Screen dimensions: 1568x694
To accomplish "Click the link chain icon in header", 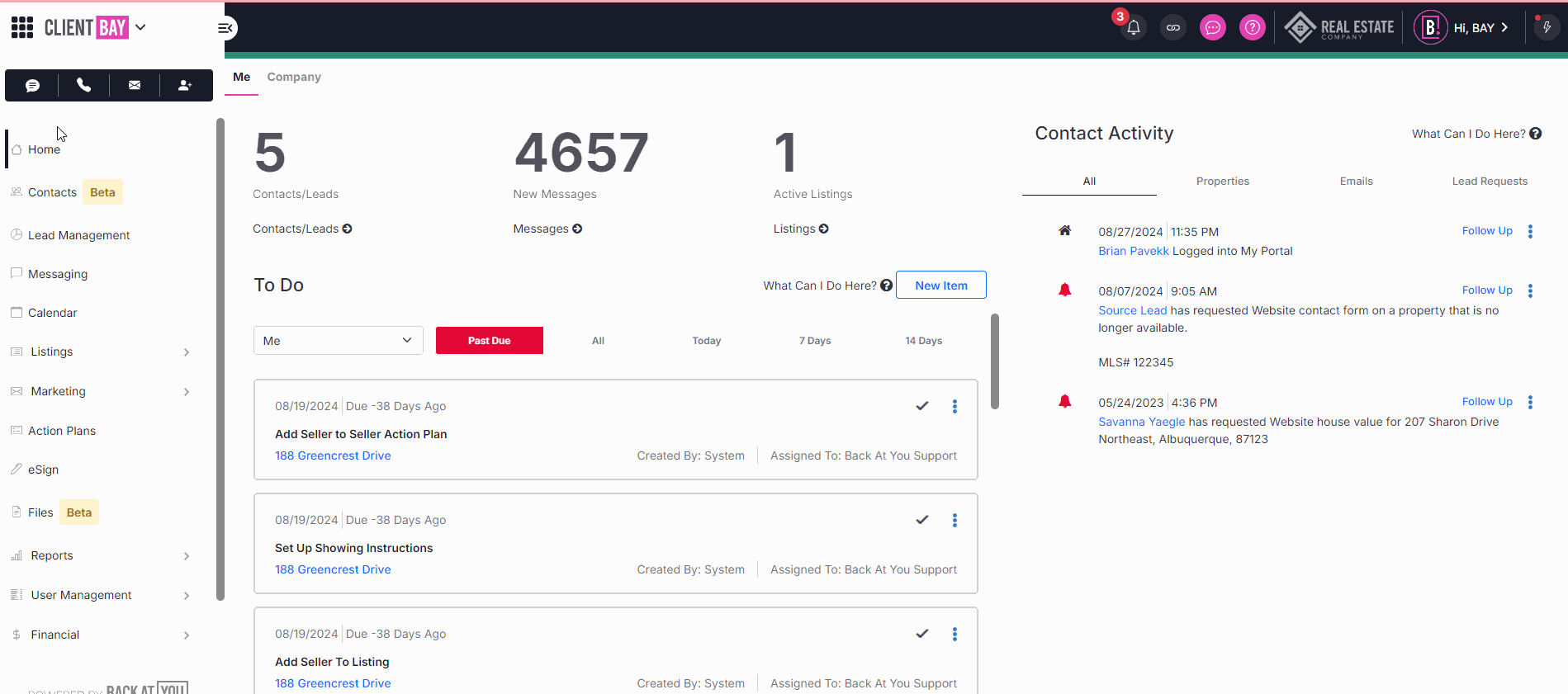I will coord(1173,27).
